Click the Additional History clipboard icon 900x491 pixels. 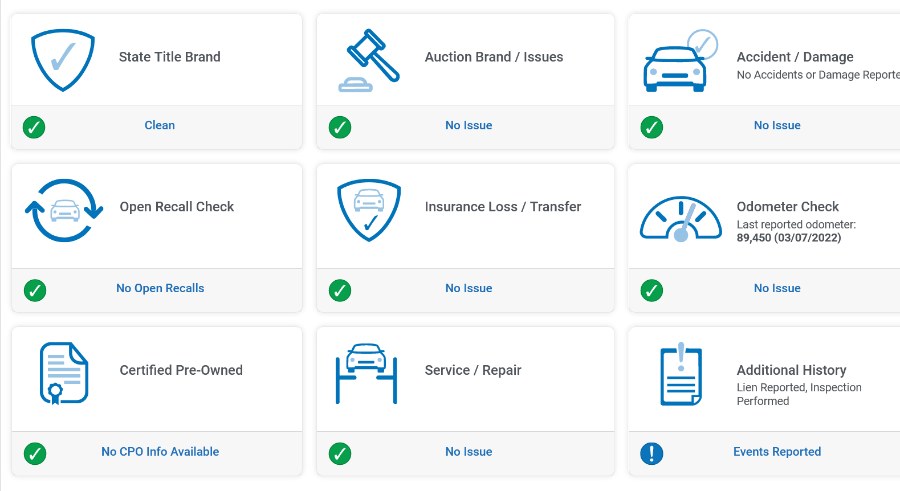[x=681, y=374]
